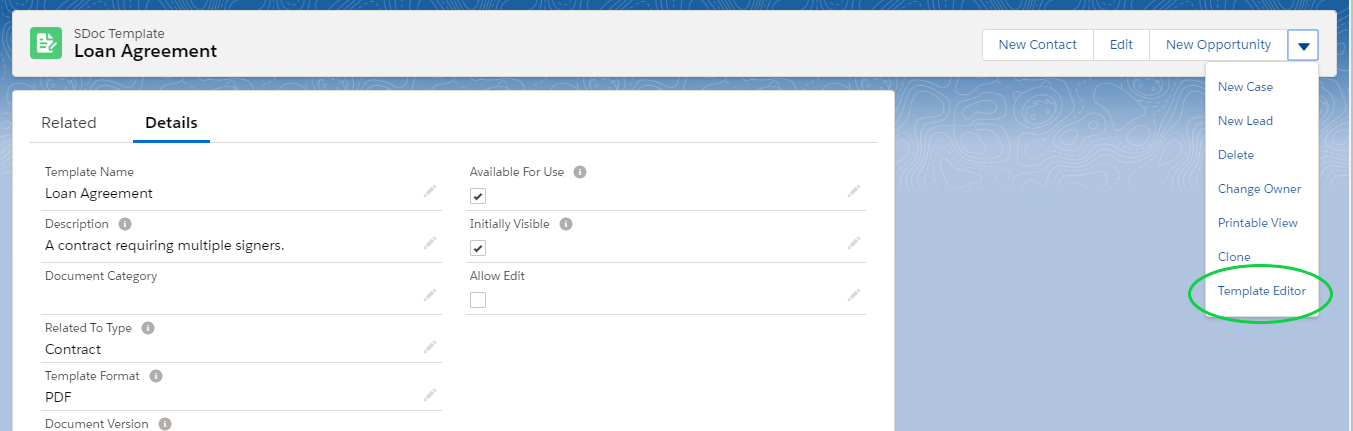Screen dimensions: 1353x431
Task: Click the info icon next to Description
Action: 125,224
